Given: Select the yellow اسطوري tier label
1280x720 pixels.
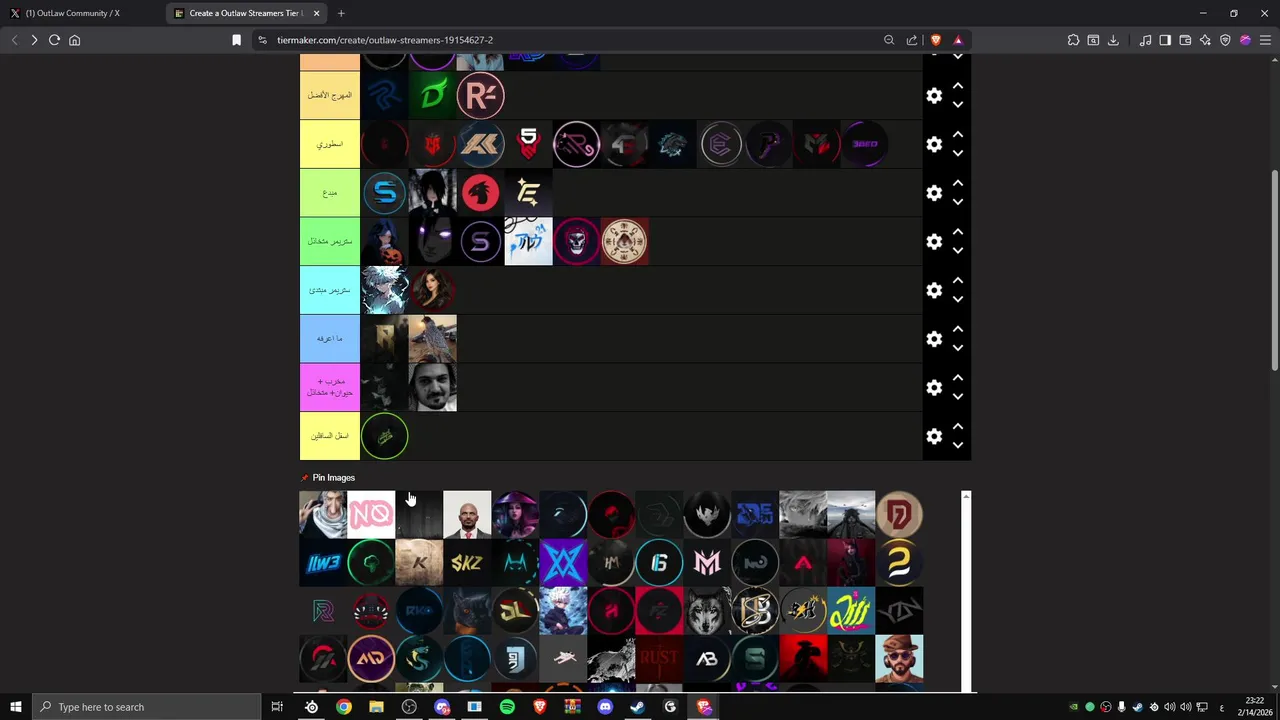Looking at the screenshot, I should 330,144.
